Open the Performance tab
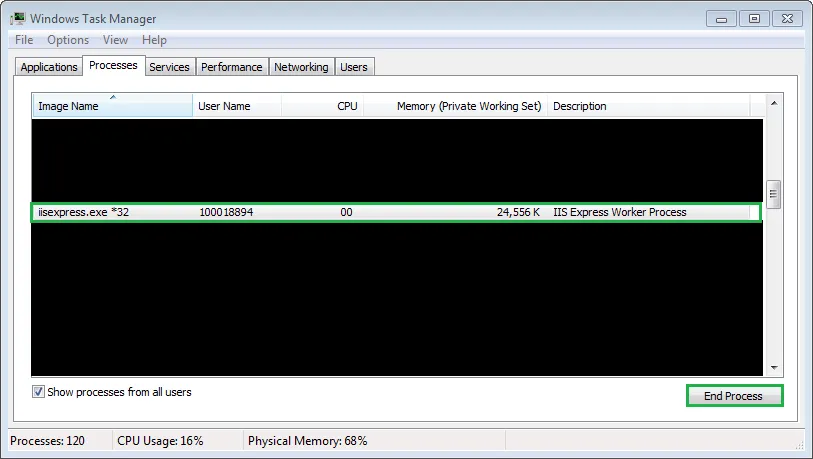 point(231,67)
